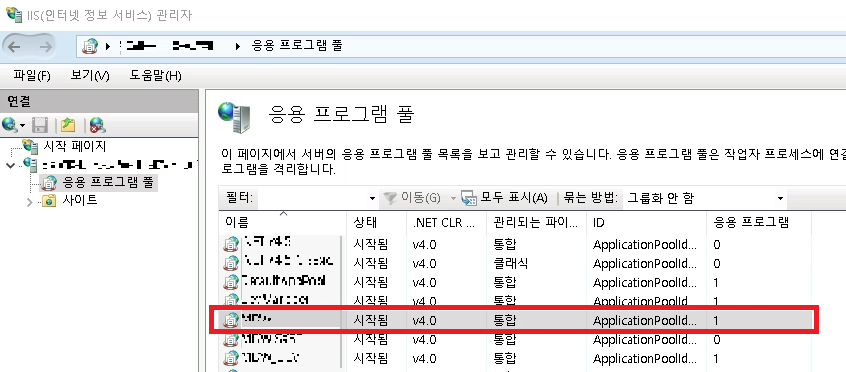
Task: Click the 시작 페이지 icon in the tree
Action: 30,146
